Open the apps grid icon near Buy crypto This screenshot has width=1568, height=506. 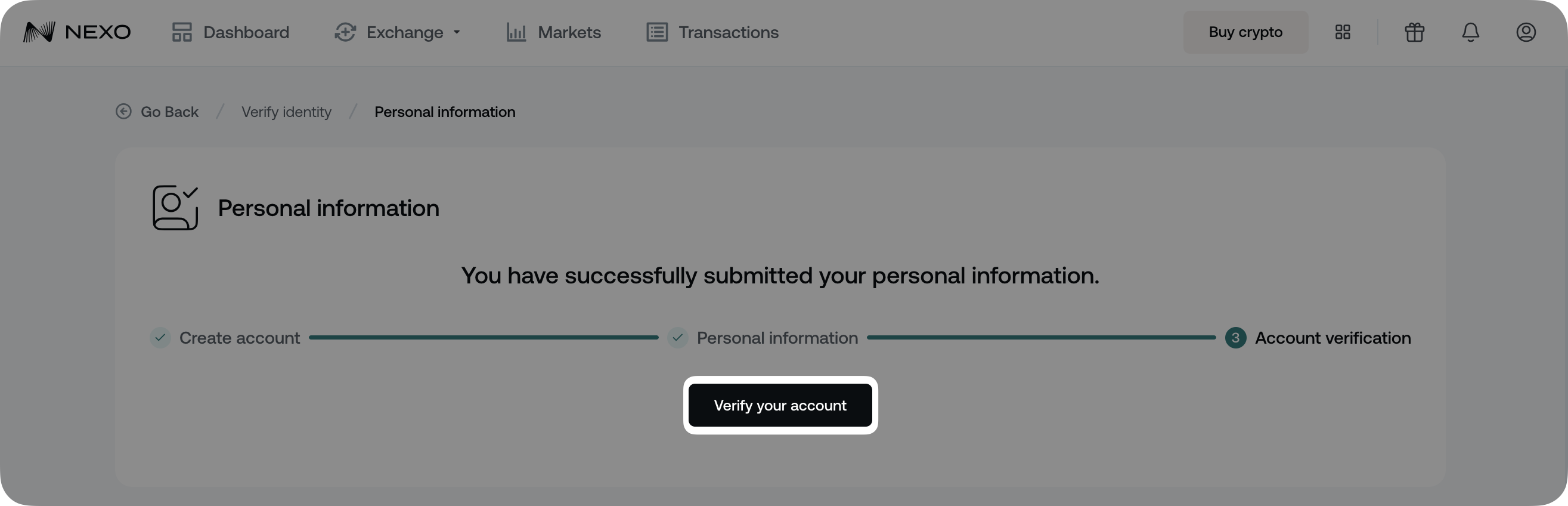(1342, 32)
